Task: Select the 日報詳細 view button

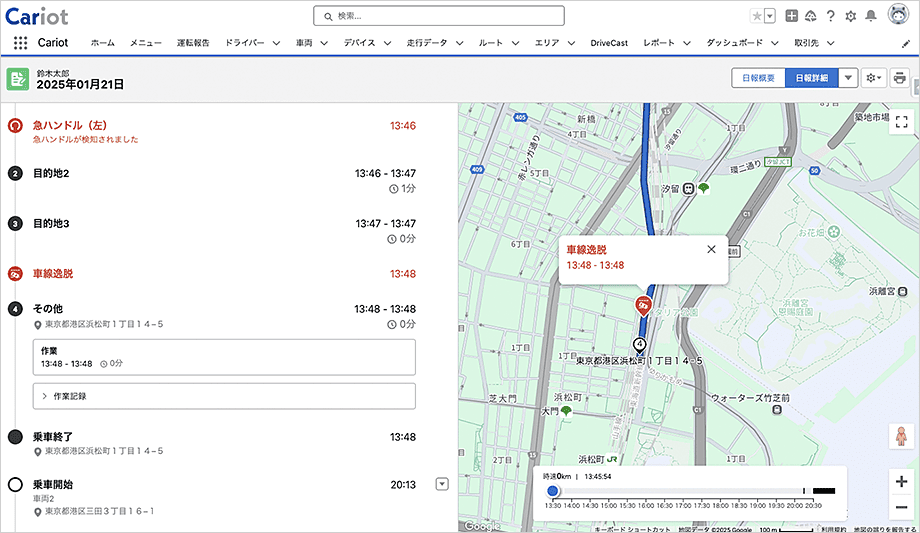Action: pos(811,78)
